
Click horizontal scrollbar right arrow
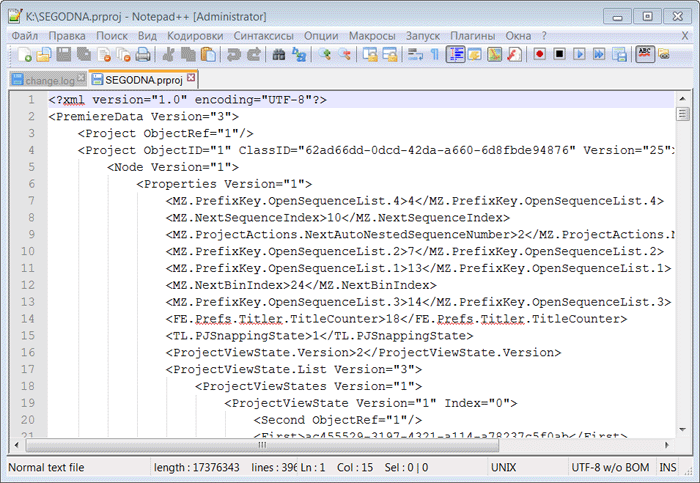[x=668, y=445]
